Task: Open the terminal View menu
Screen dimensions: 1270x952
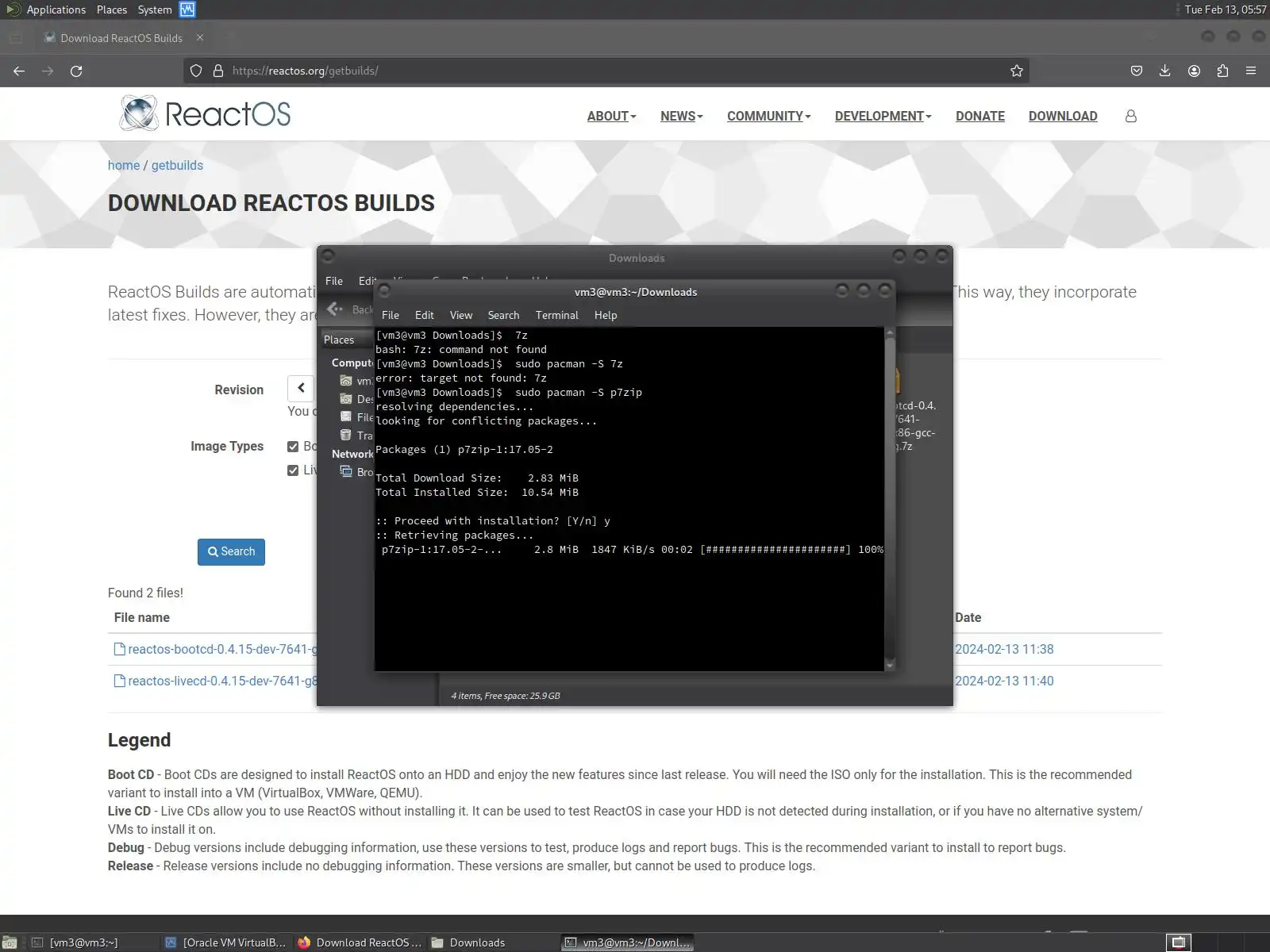Action: click(461, 315)
